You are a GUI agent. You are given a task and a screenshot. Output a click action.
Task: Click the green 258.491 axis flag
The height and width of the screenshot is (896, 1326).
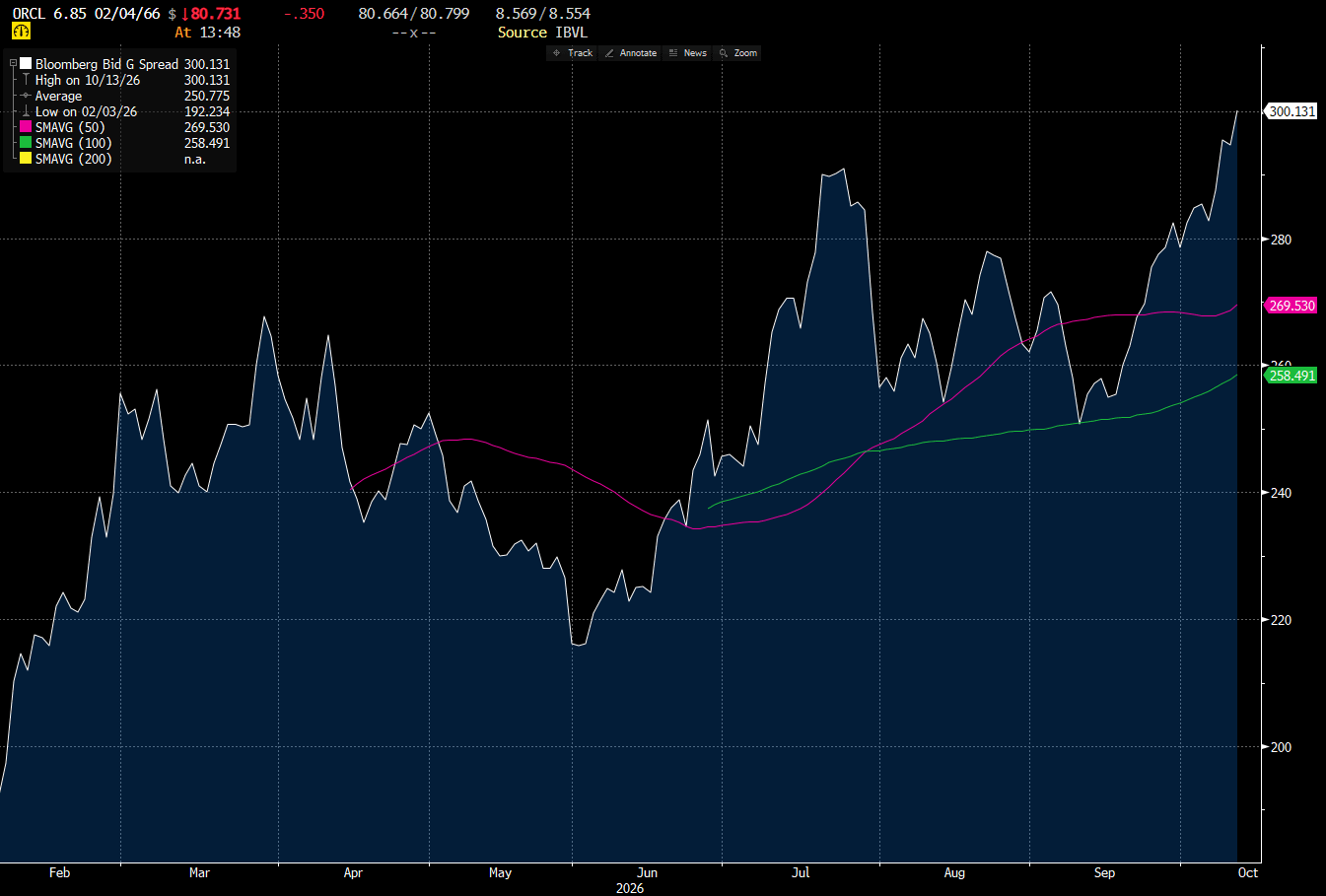click(1291, 376)
